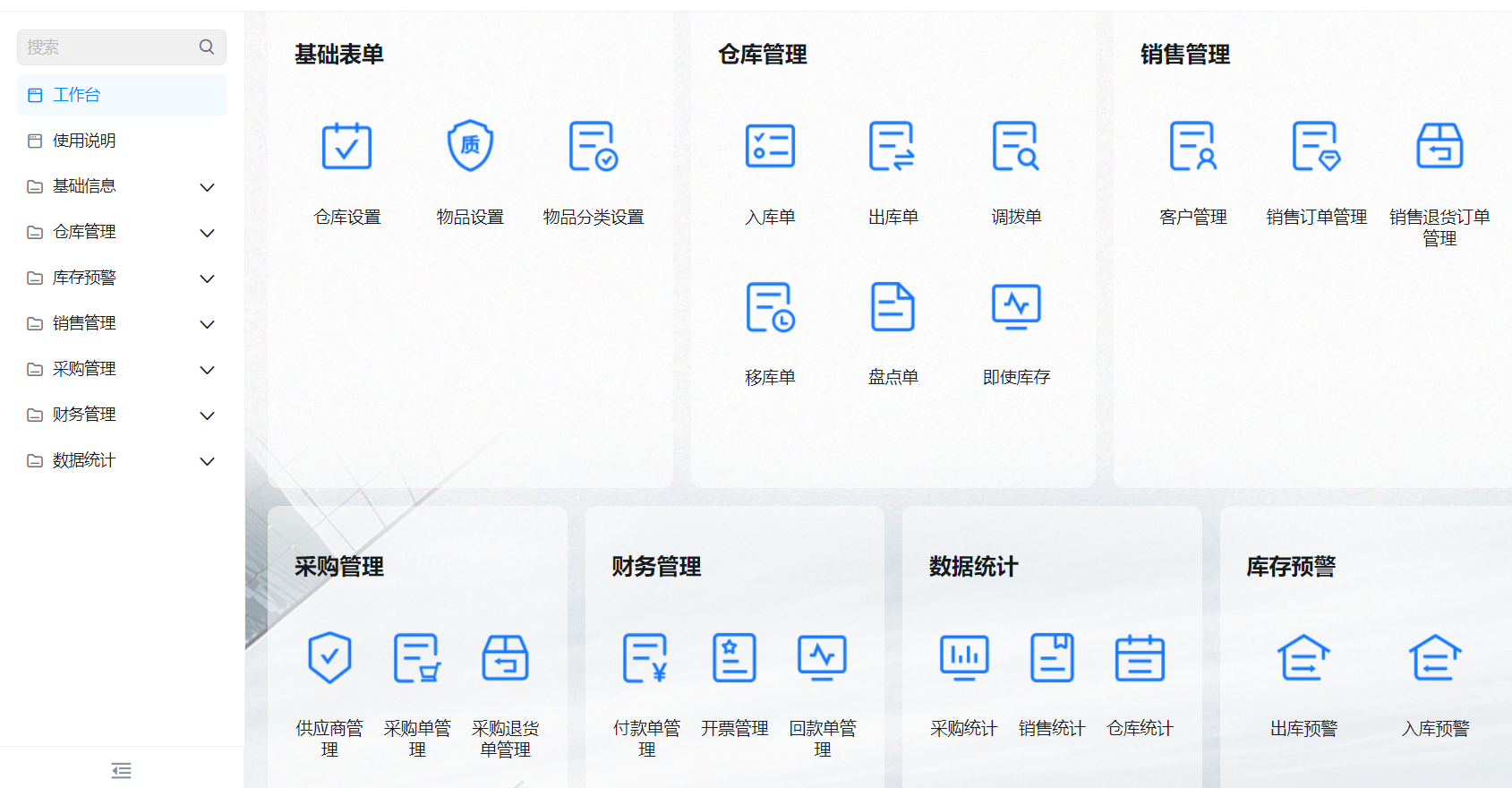The image size is (1512, 788).
Task: Open the 销售订单管理 icon
Action: pyautogui.click(x=1316, y=146)
